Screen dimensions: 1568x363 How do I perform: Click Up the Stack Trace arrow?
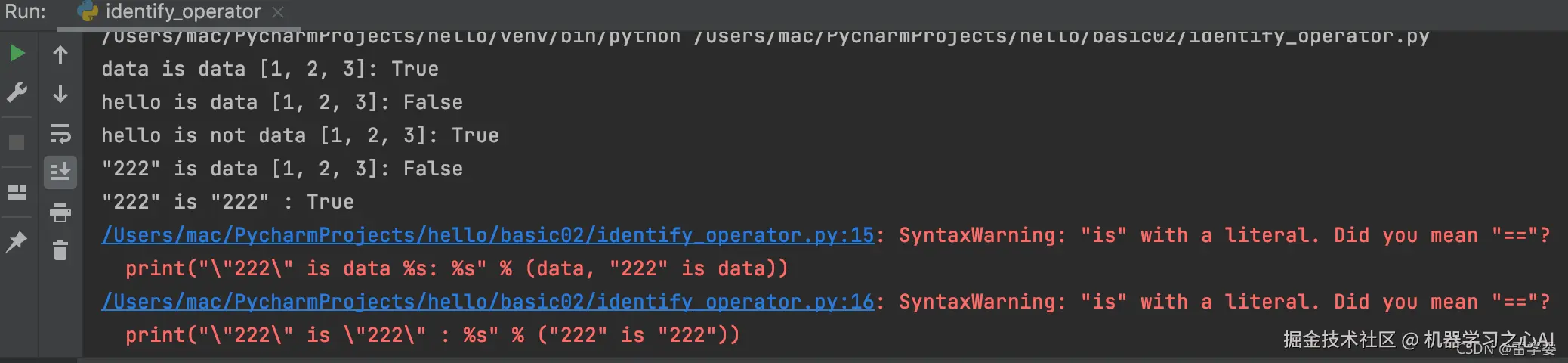60,54
